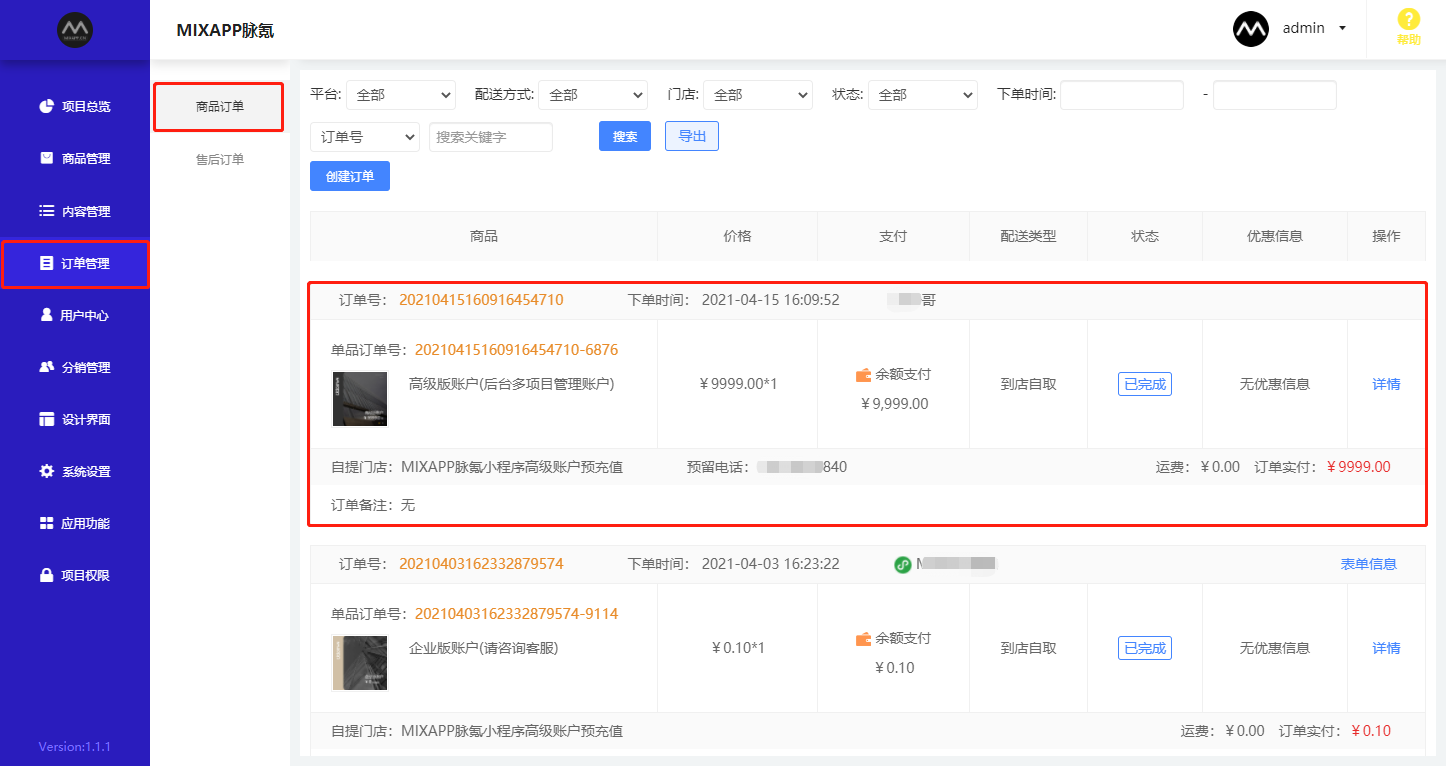Click 已完成 status tag on second order
1446x766 pixels.
(1145, 648)
